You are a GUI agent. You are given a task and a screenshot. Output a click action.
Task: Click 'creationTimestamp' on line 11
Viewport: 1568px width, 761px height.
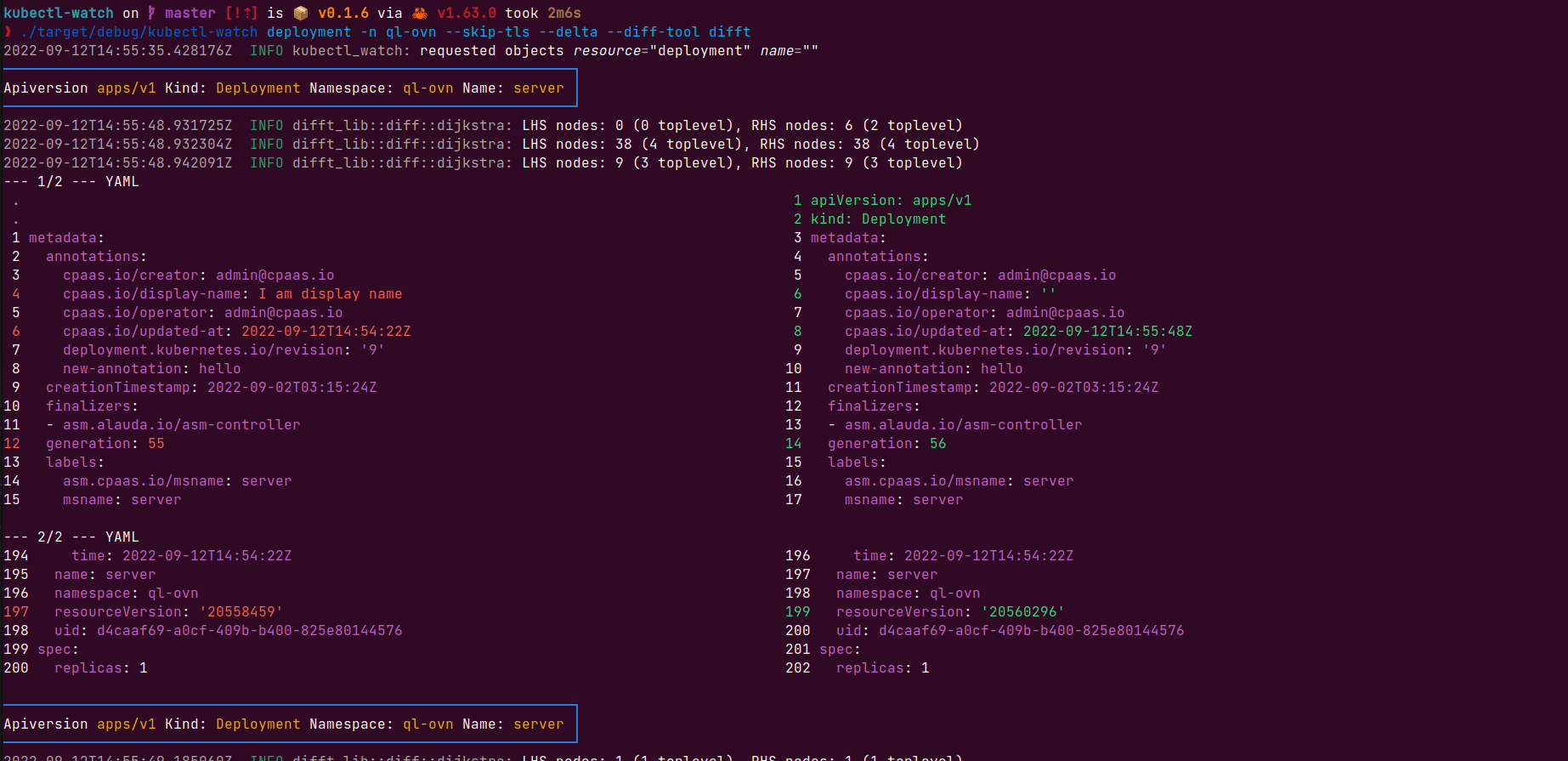pyautogui.click(x=900, y=387)
